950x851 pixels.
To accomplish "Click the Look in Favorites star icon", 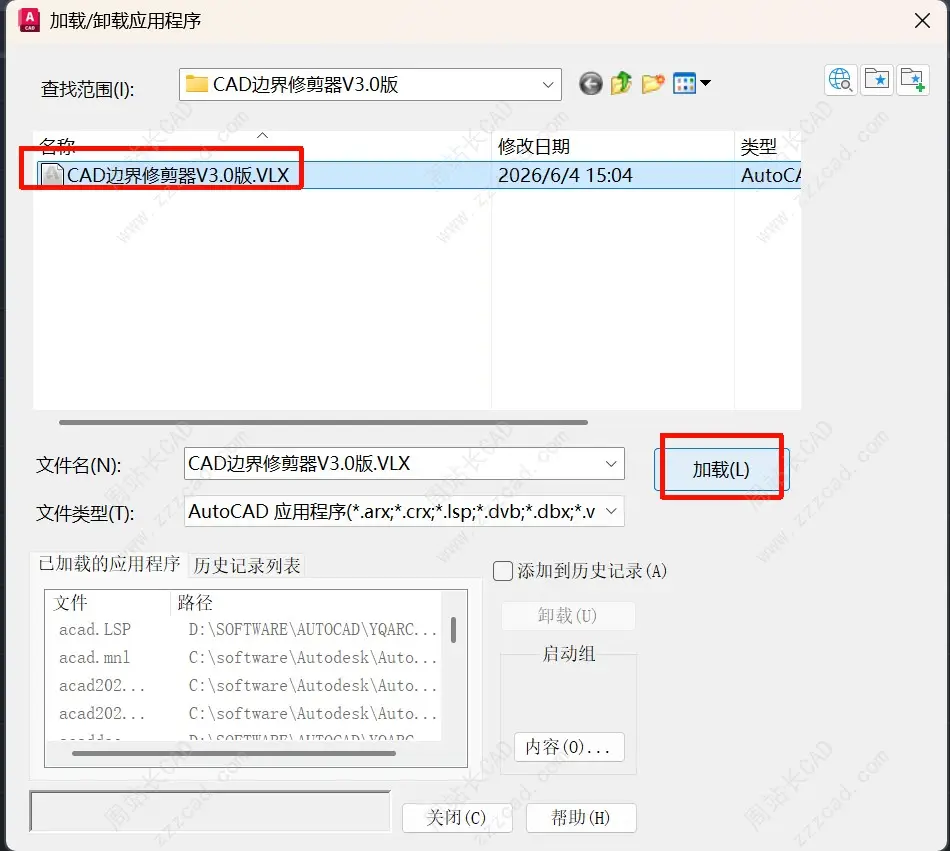I will click(x=877, y=79).
